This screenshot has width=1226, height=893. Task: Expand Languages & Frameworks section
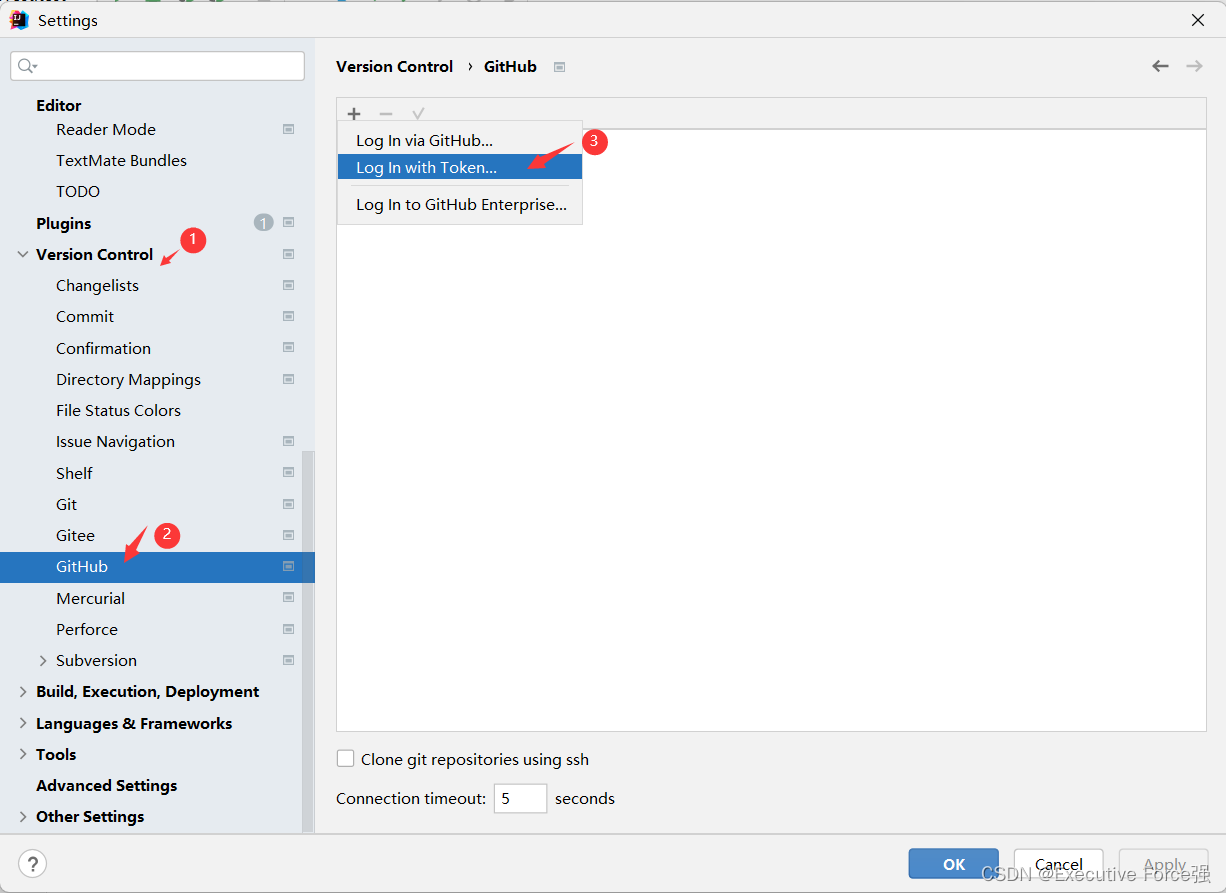23,723
